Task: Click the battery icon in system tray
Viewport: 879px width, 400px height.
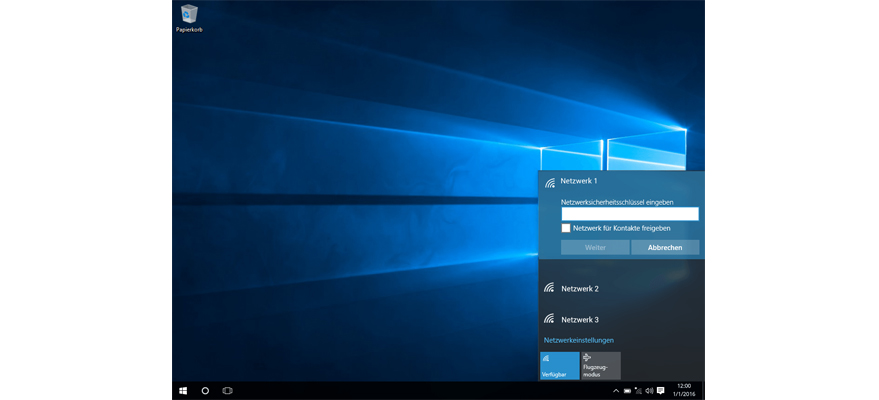Action: pyautogui.click(x=627, y=390)
